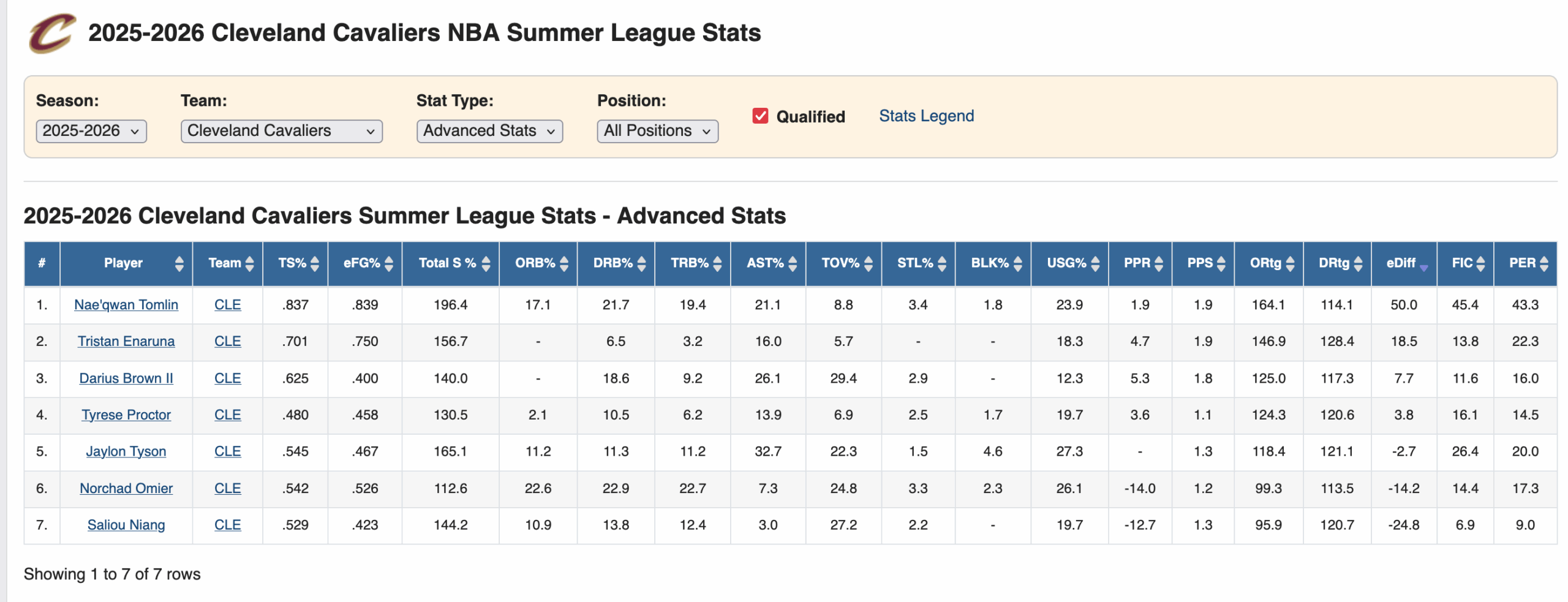This screenshot has height=602, width=1568.
Task: Click the Total S % column header
Action: point(447,263)
